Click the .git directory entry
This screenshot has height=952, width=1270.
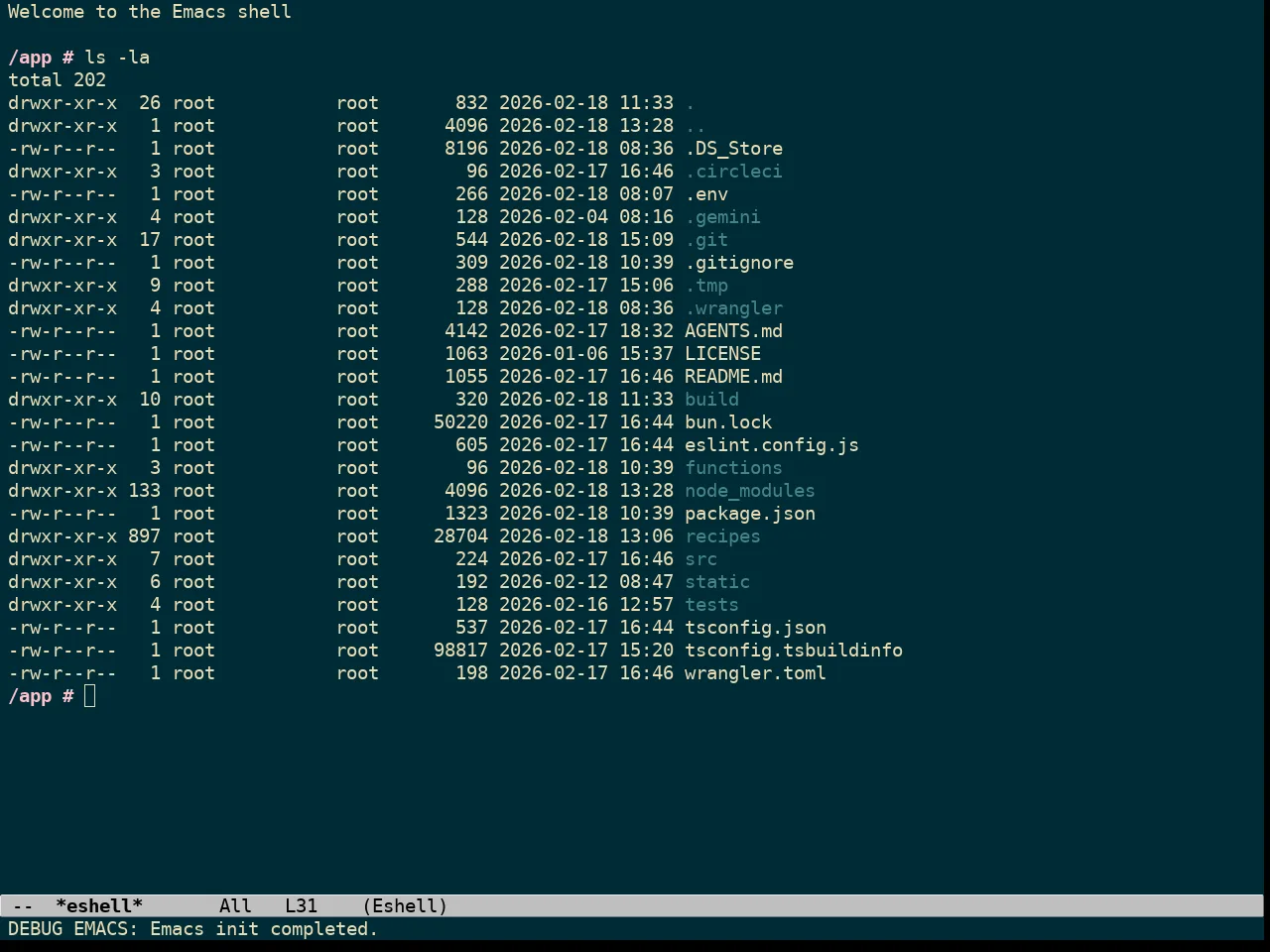click(x=706, y=240)
